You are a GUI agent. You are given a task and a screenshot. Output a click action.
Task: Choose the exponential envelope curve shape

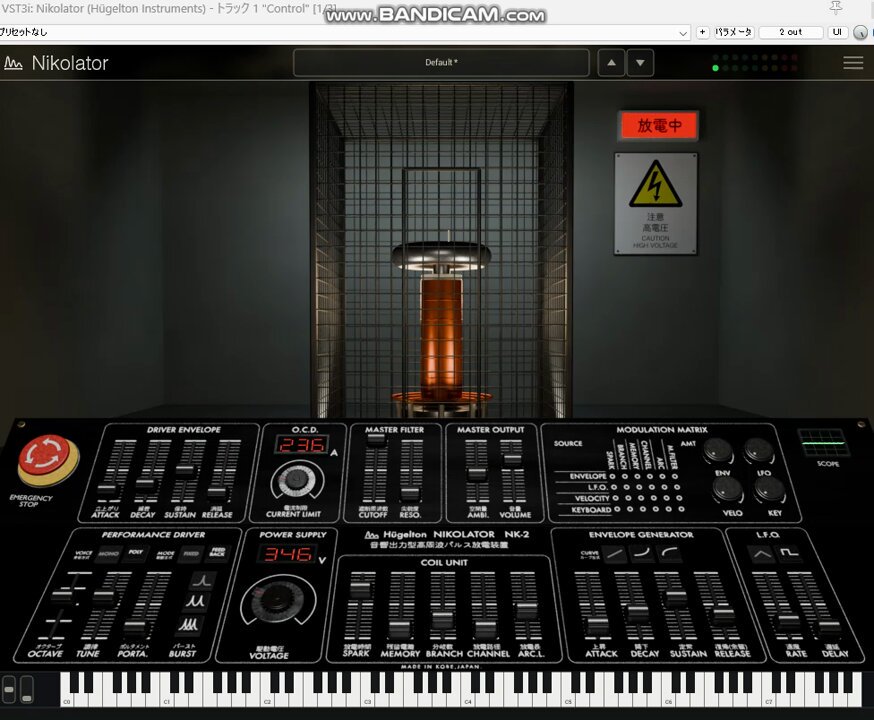[x=642, y=553]
